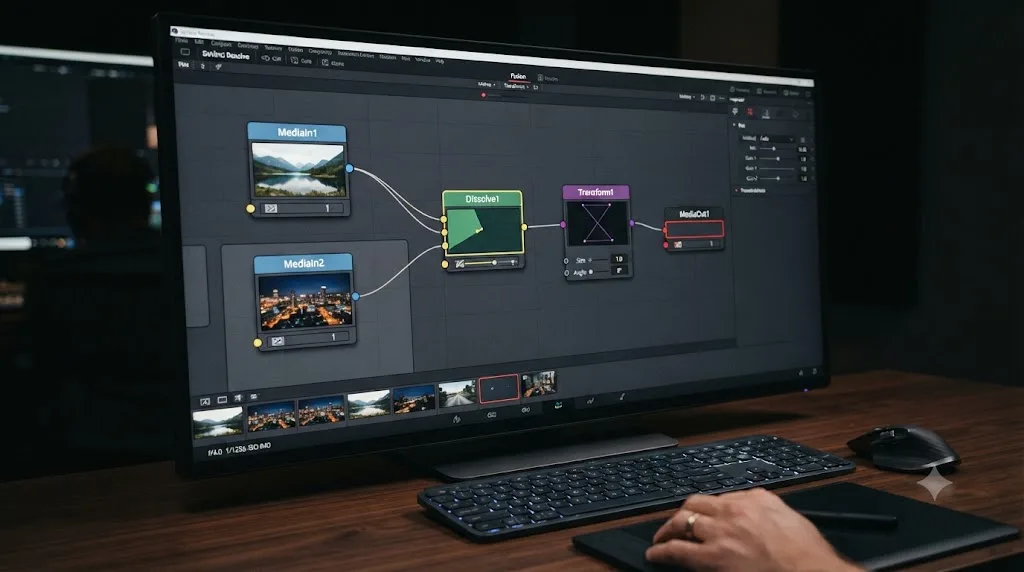Open the Window menu

(x=423, y=59)
